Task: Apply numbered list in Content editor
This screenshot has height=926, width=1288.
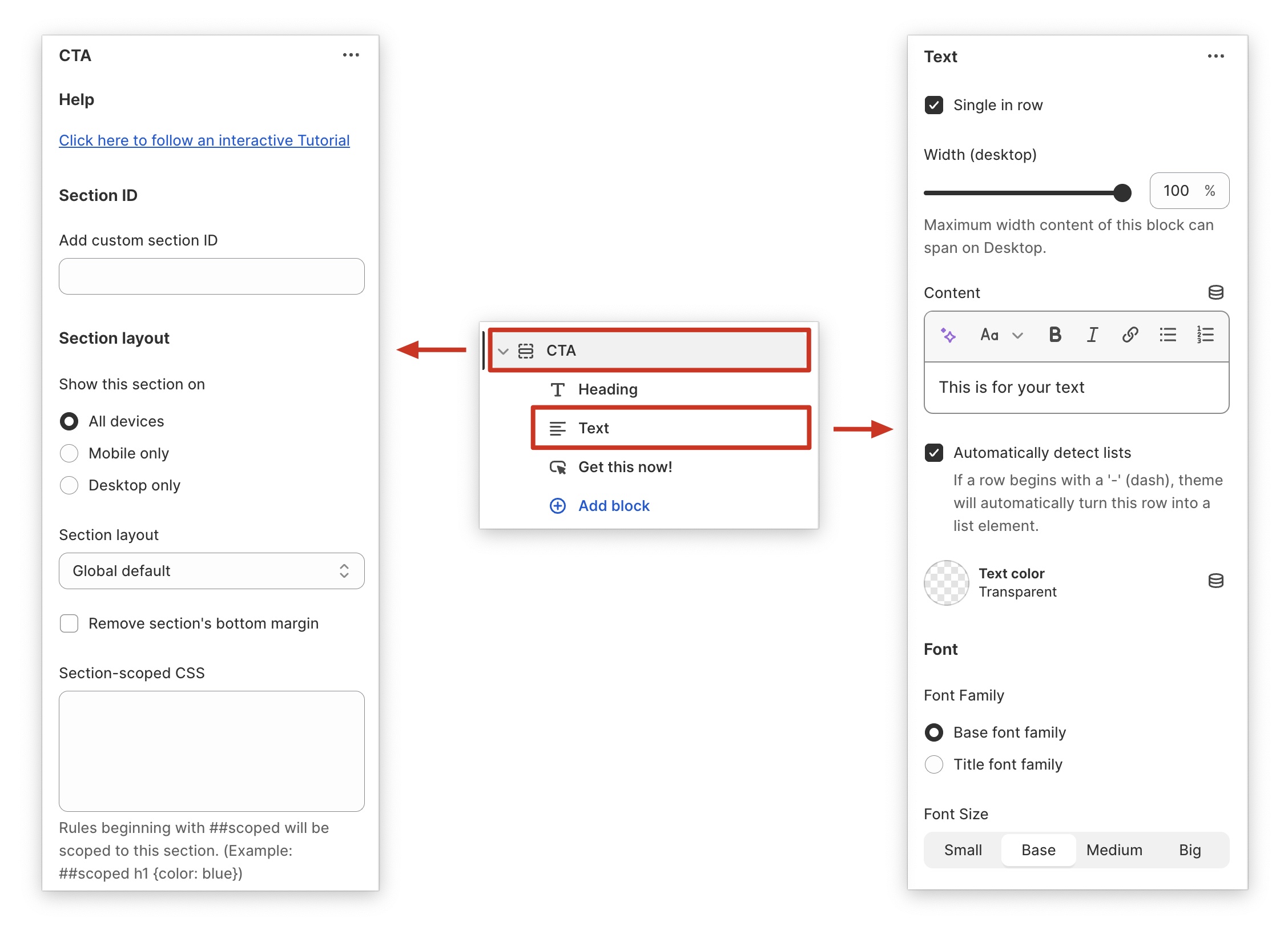Action: point(1205,335)
